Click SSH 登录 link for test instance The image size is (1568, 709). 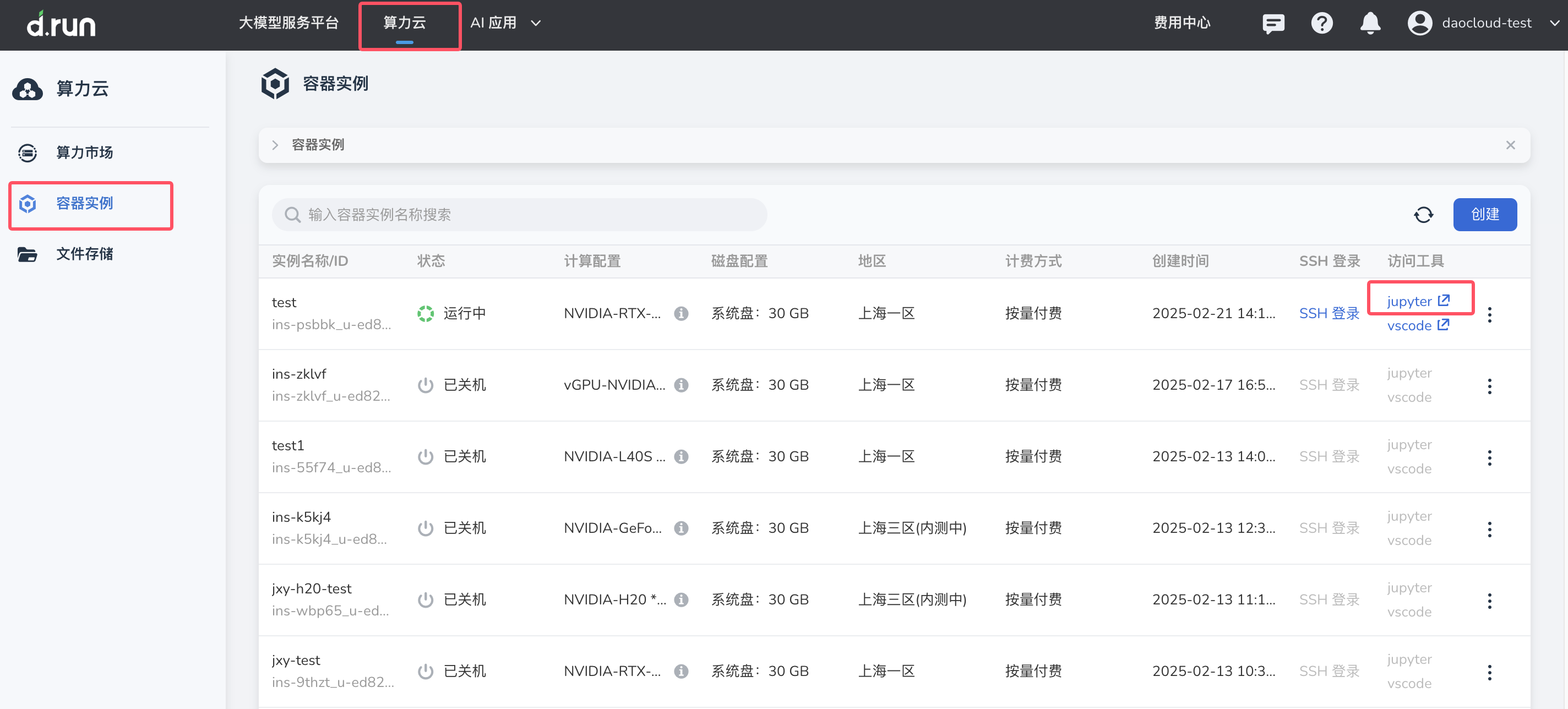tap(1329, 313)
